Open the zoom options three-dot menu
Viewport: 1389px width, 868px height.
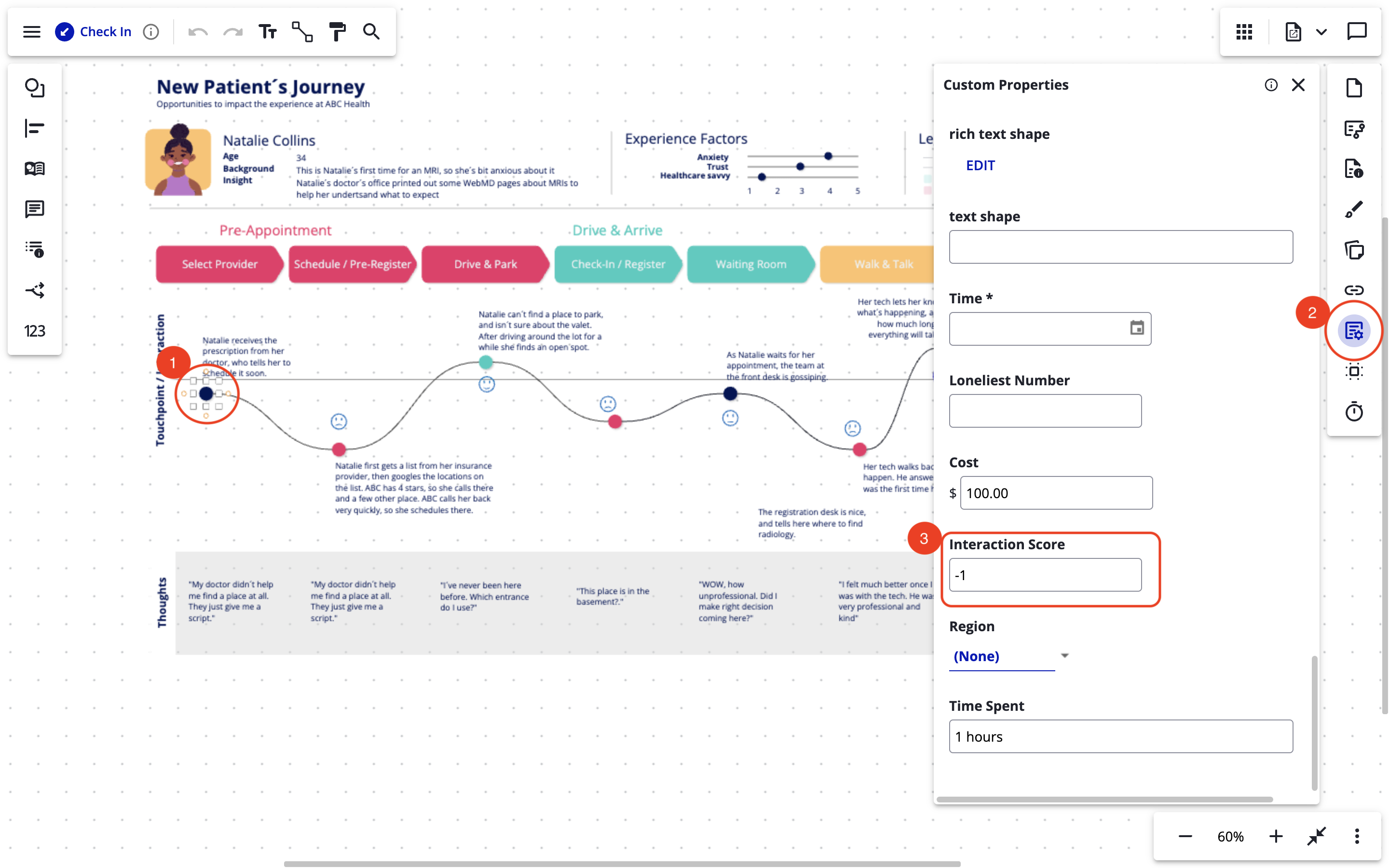coord(1357,837)
